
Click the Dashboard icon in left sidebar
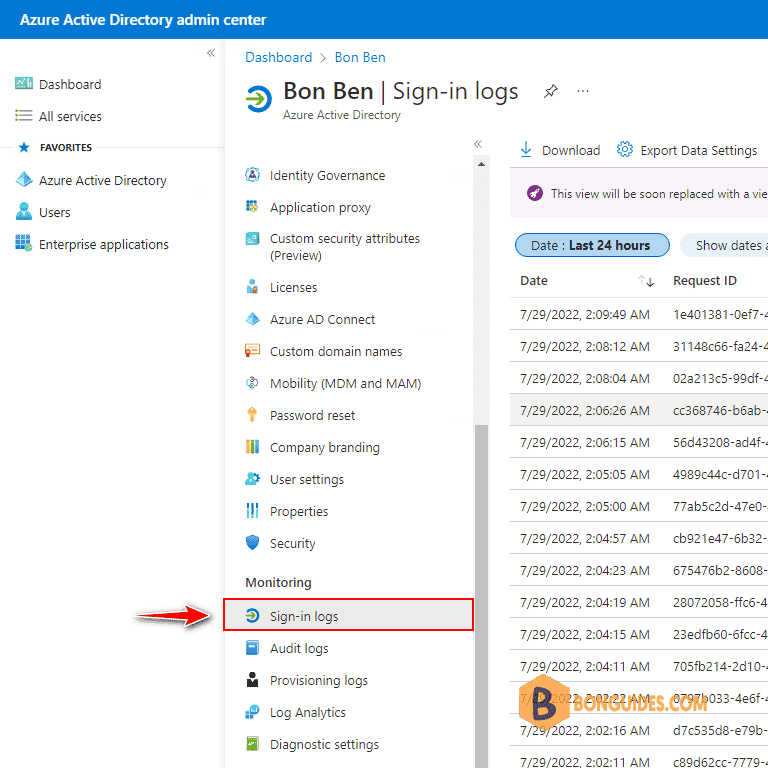point(24,84)
